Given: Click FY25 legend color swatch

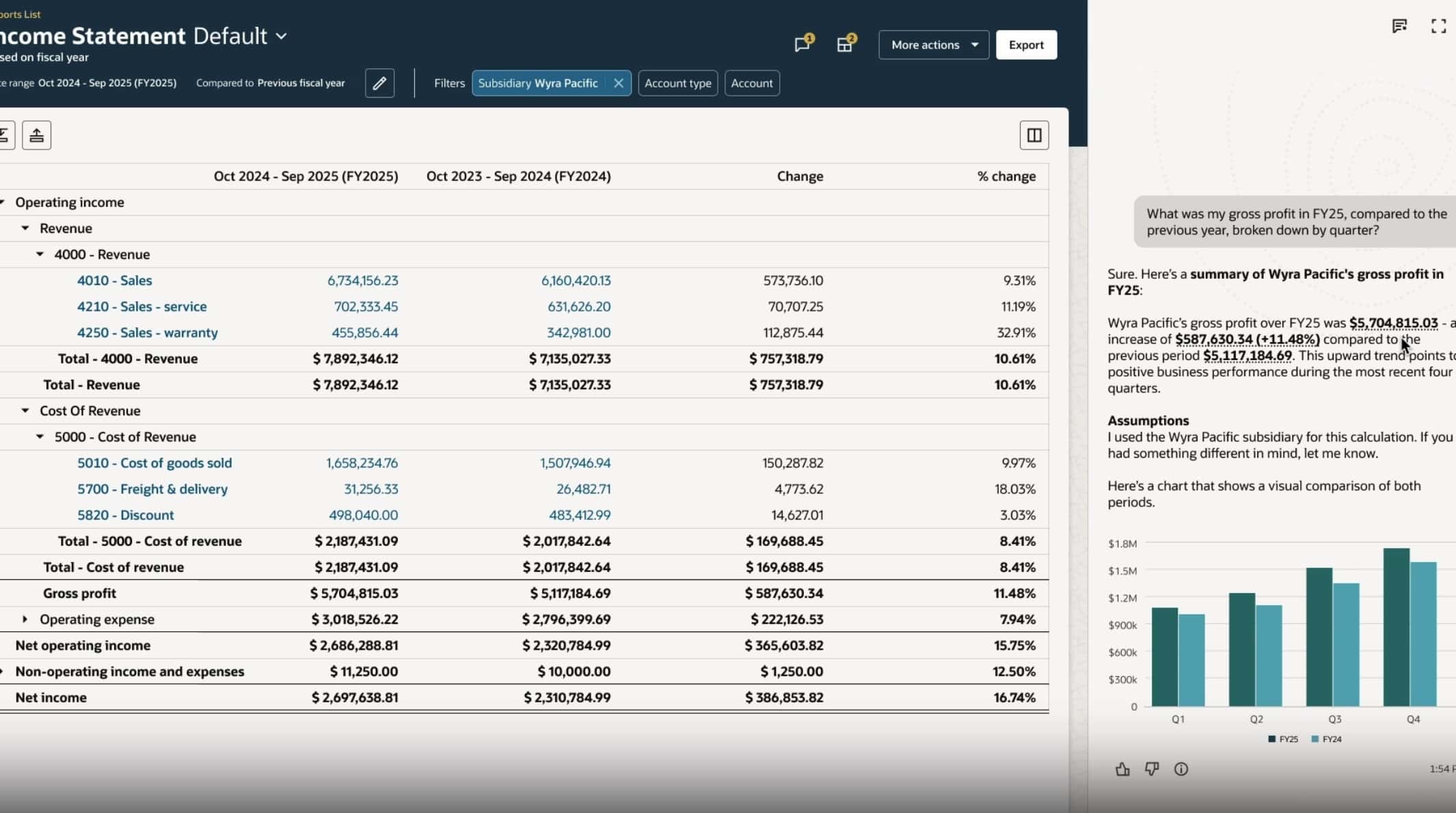Looking at the screenshot, I should tap(1271, 739).
